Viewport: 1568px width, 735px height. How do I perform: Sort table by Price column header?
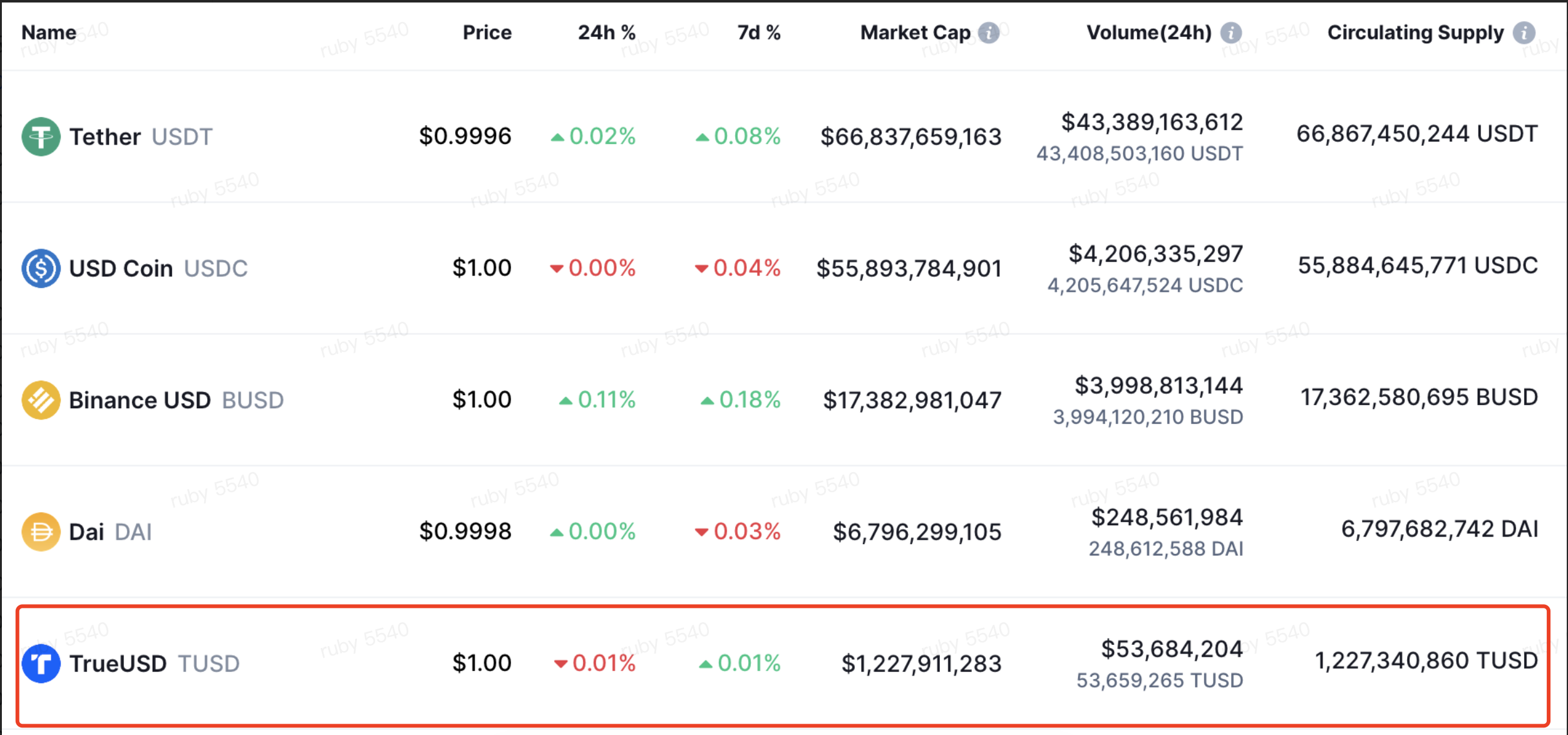tap(487, 33)
